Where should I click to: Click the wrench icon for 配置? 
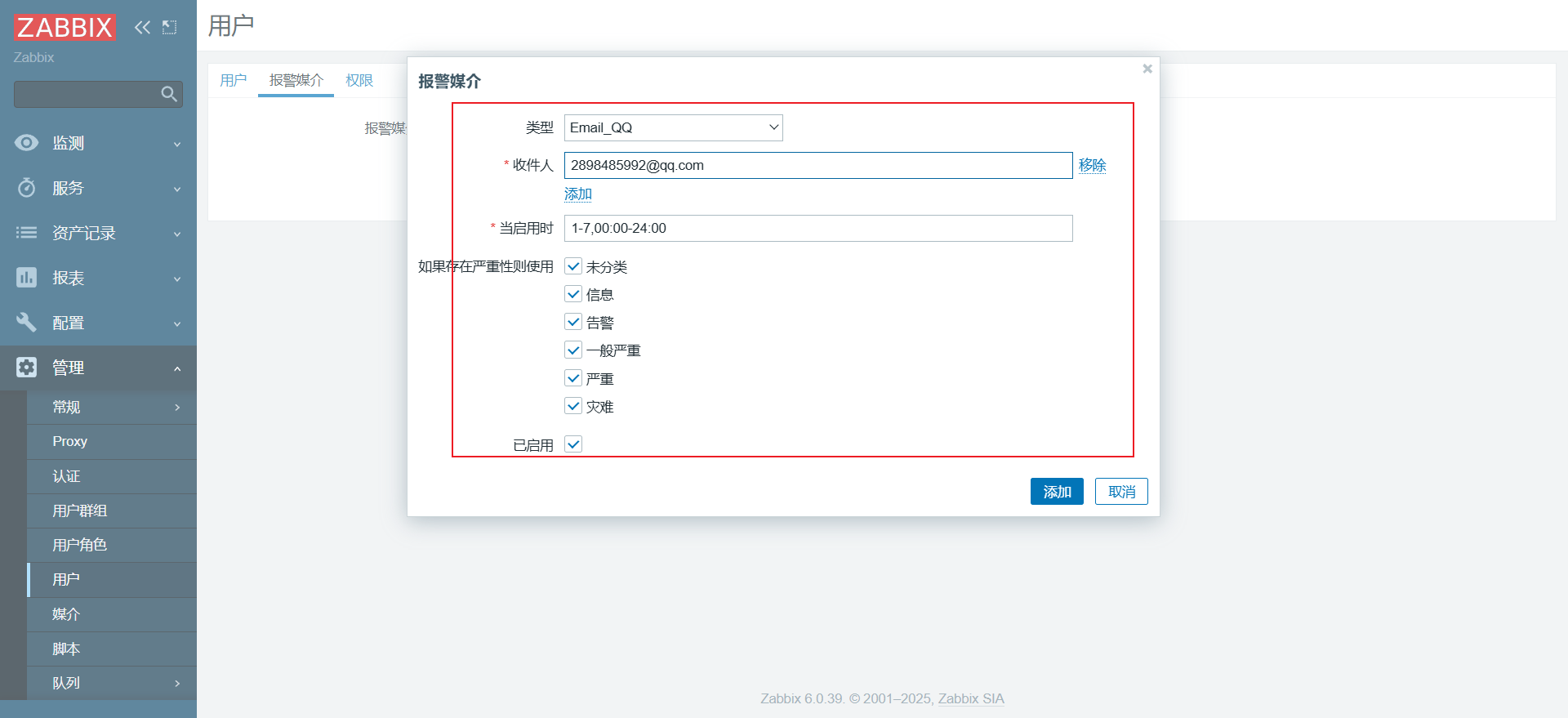26,323
